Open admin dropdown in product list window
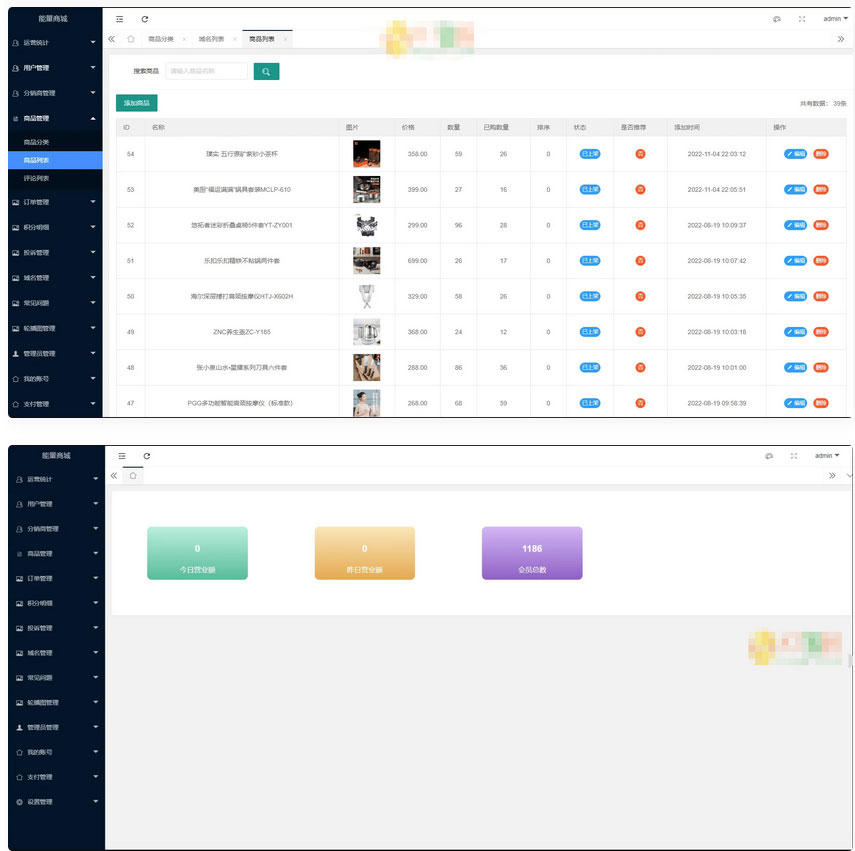The height and width of the screenshot is (851, 855). (x=835, y=19)
